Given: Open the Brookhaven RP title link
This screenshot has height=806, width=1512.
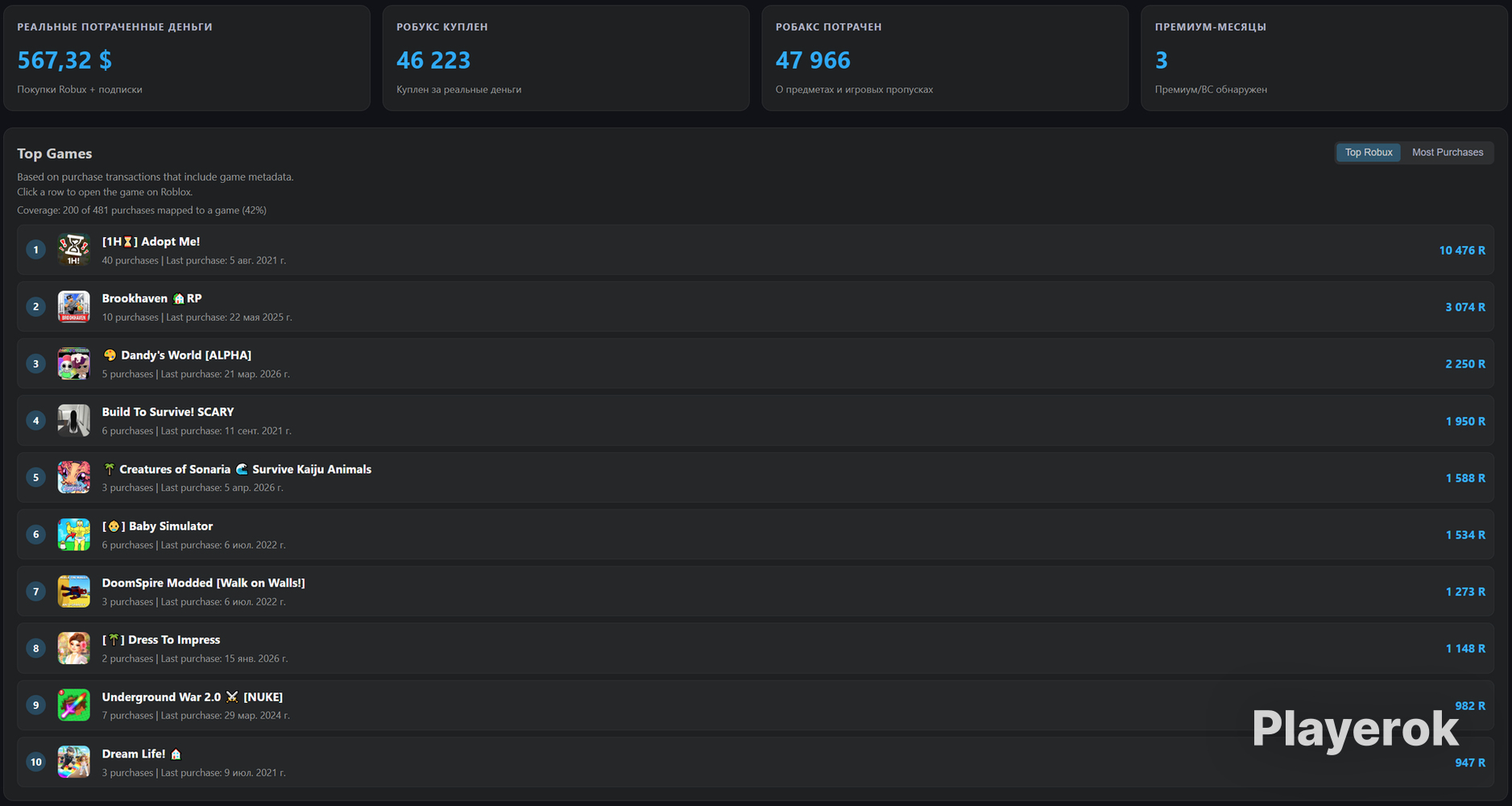Looking at the screenshot, I should (151, 298).
